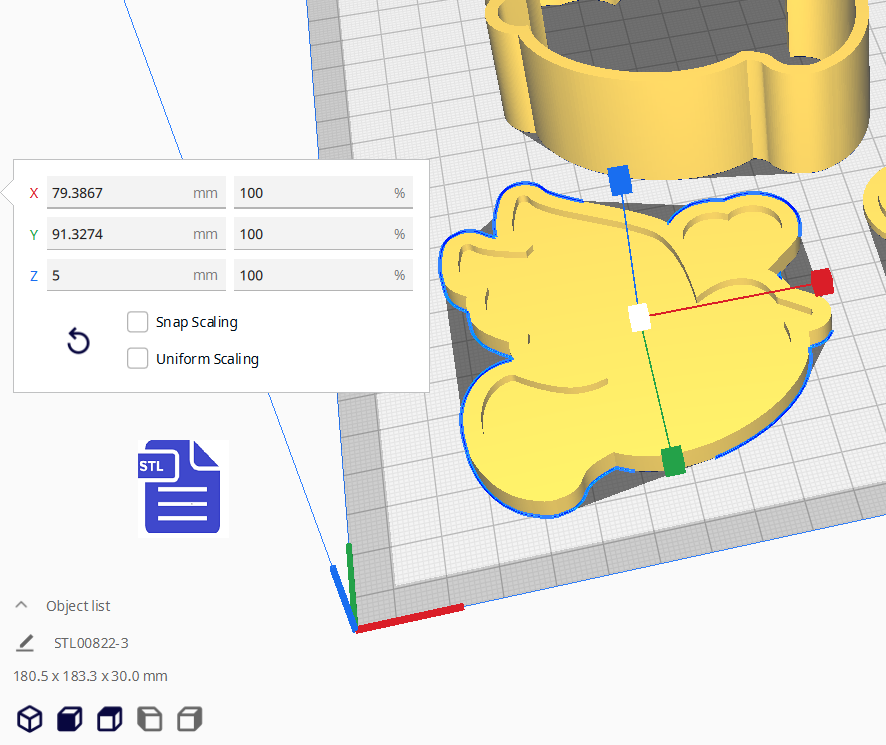Viewport: 886px width, 745px height.
Task: Click the blue STL file icon
Action: (x=183, y=487)
